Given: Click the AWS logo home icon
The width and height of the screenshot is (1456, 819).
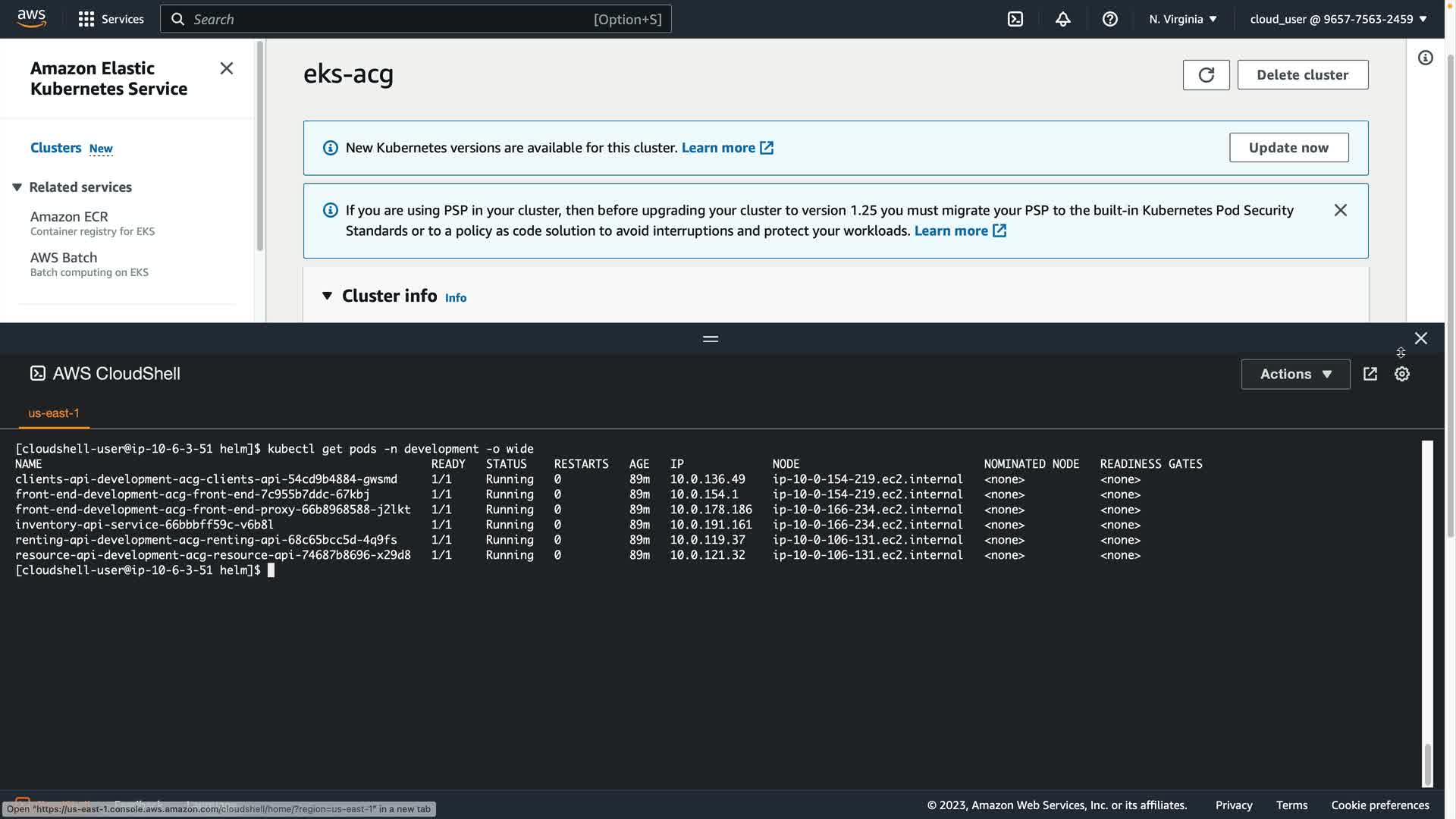Looking at the screenshot, I should (31, 19).
